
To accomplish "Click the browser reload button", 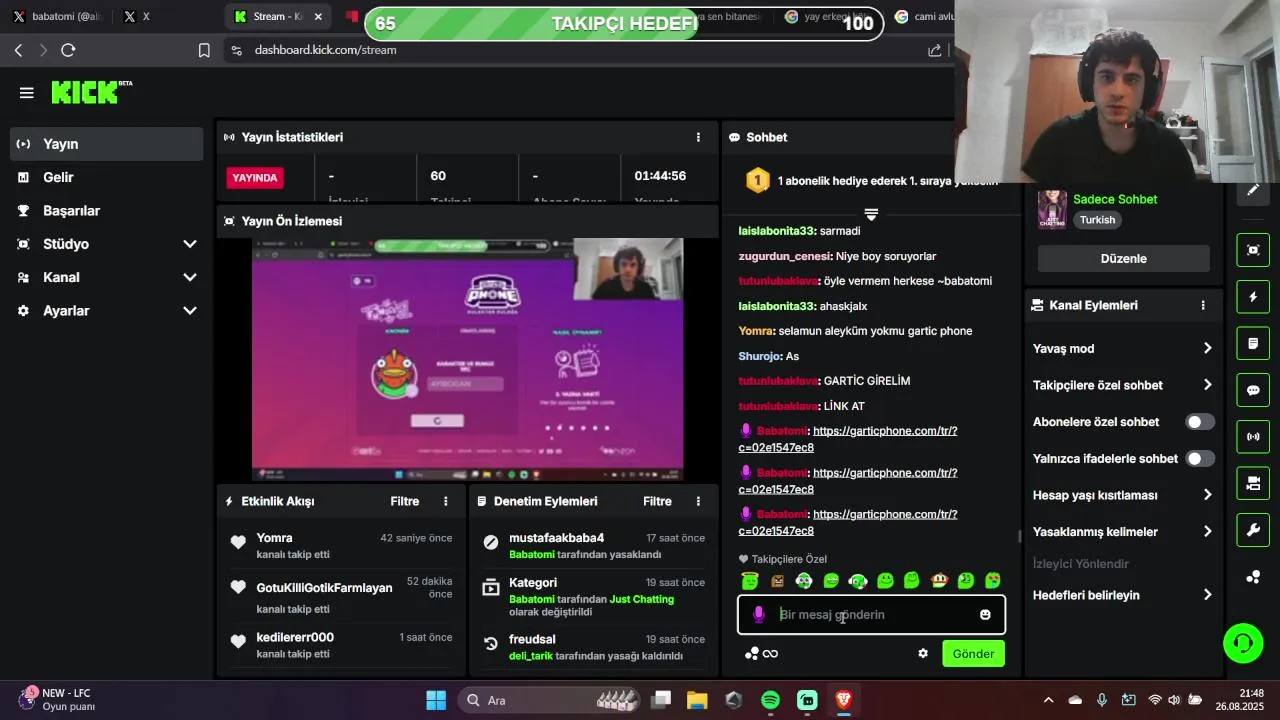I will 68,50.
